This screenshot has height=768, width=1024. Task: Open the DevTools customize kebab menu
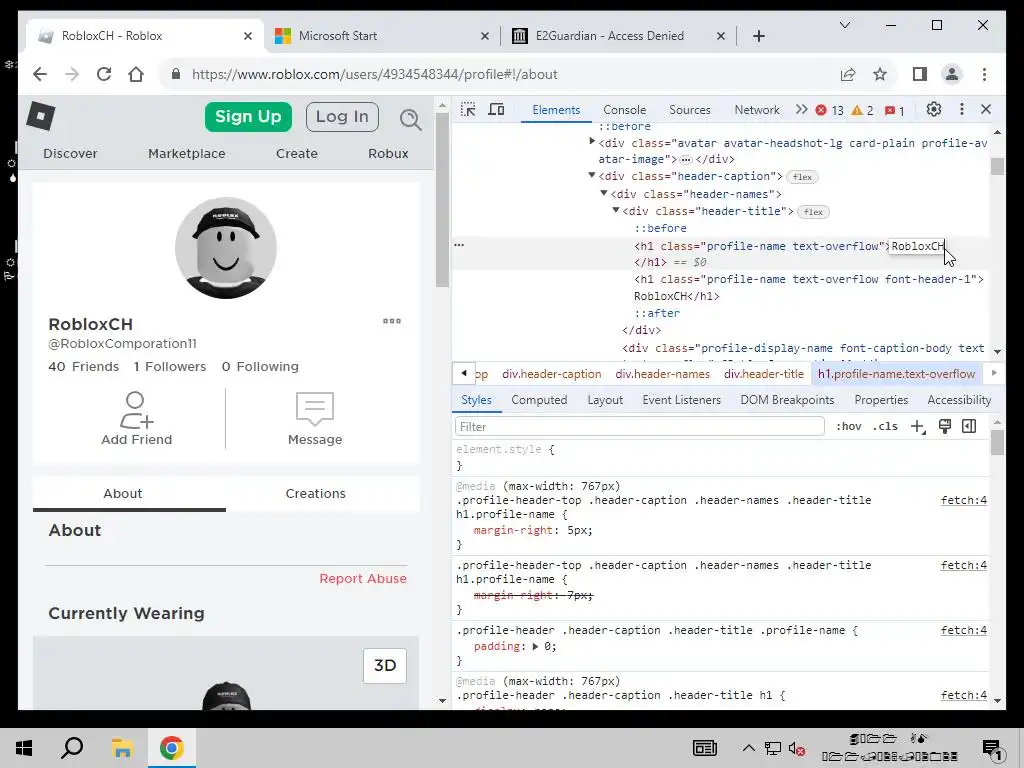(x=961, y=109)
